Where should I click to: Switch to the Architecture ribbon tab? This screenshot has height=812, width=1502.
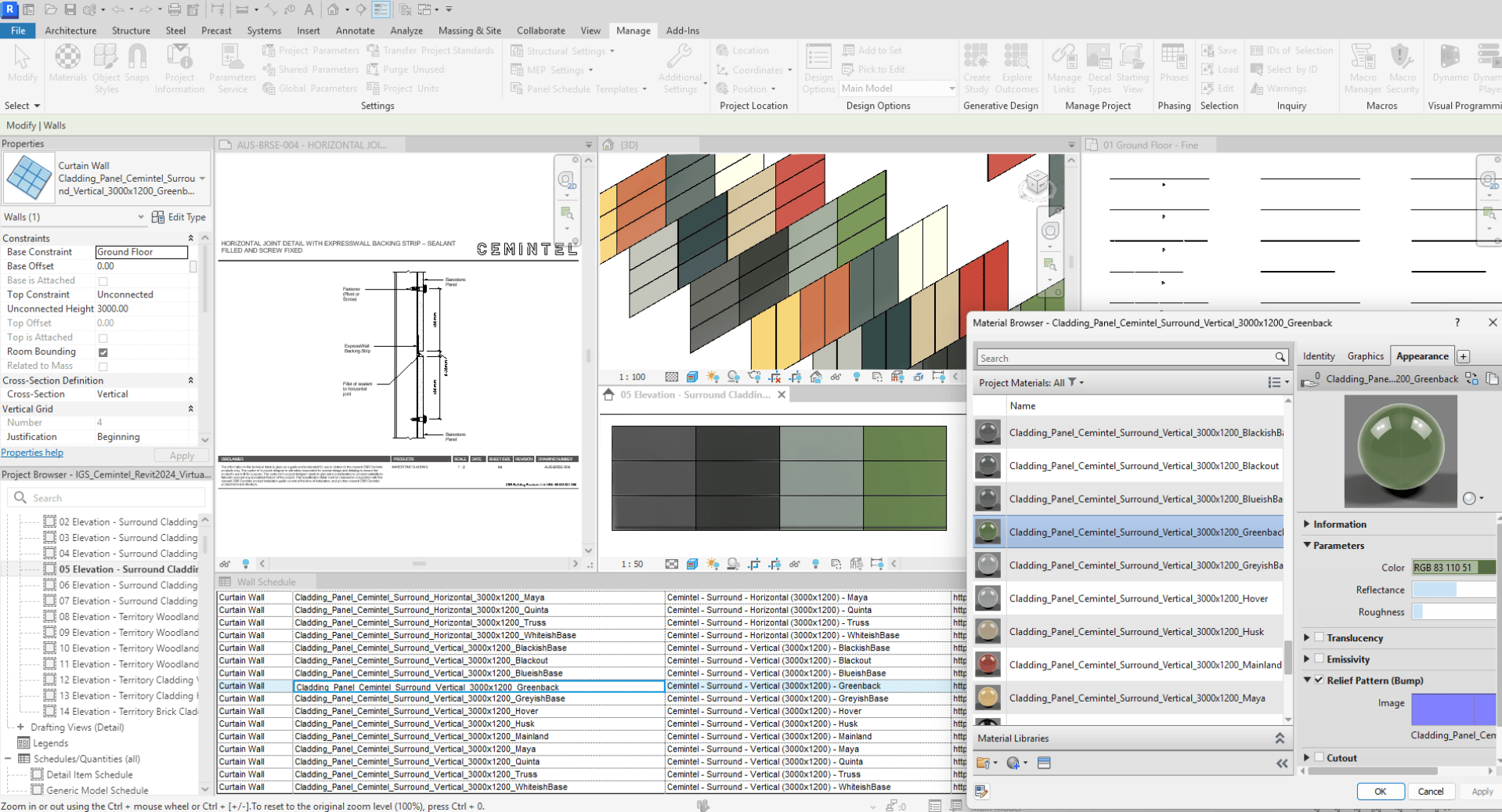click(x=70, y=31)
